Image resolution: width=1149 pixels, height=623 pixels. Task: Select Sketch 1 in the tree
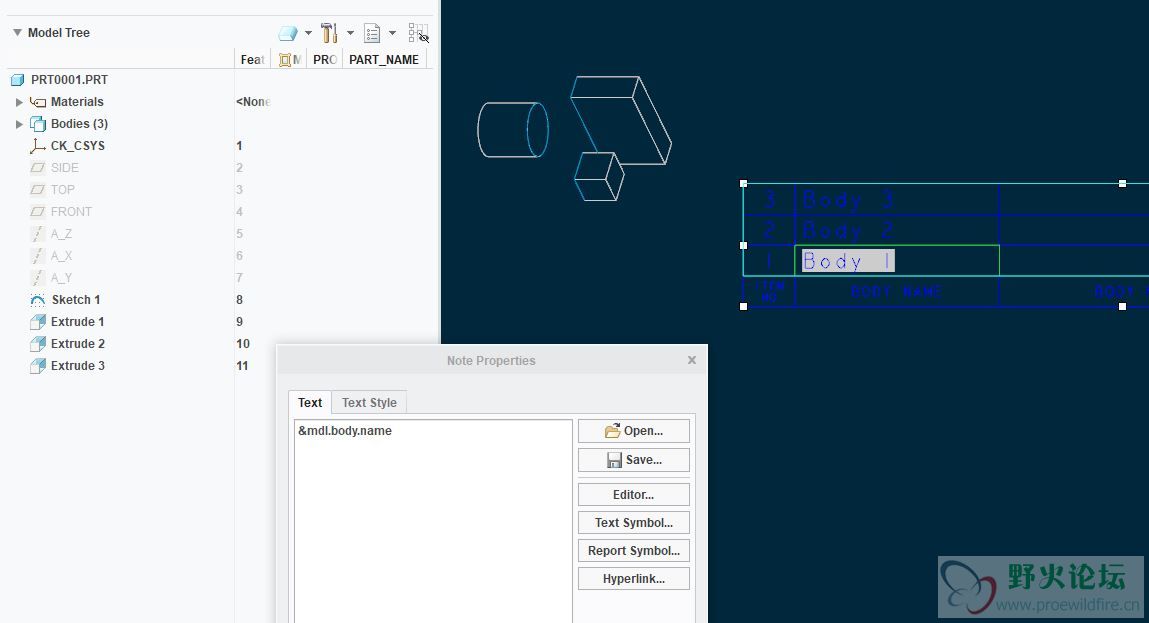tap(76, 300)
